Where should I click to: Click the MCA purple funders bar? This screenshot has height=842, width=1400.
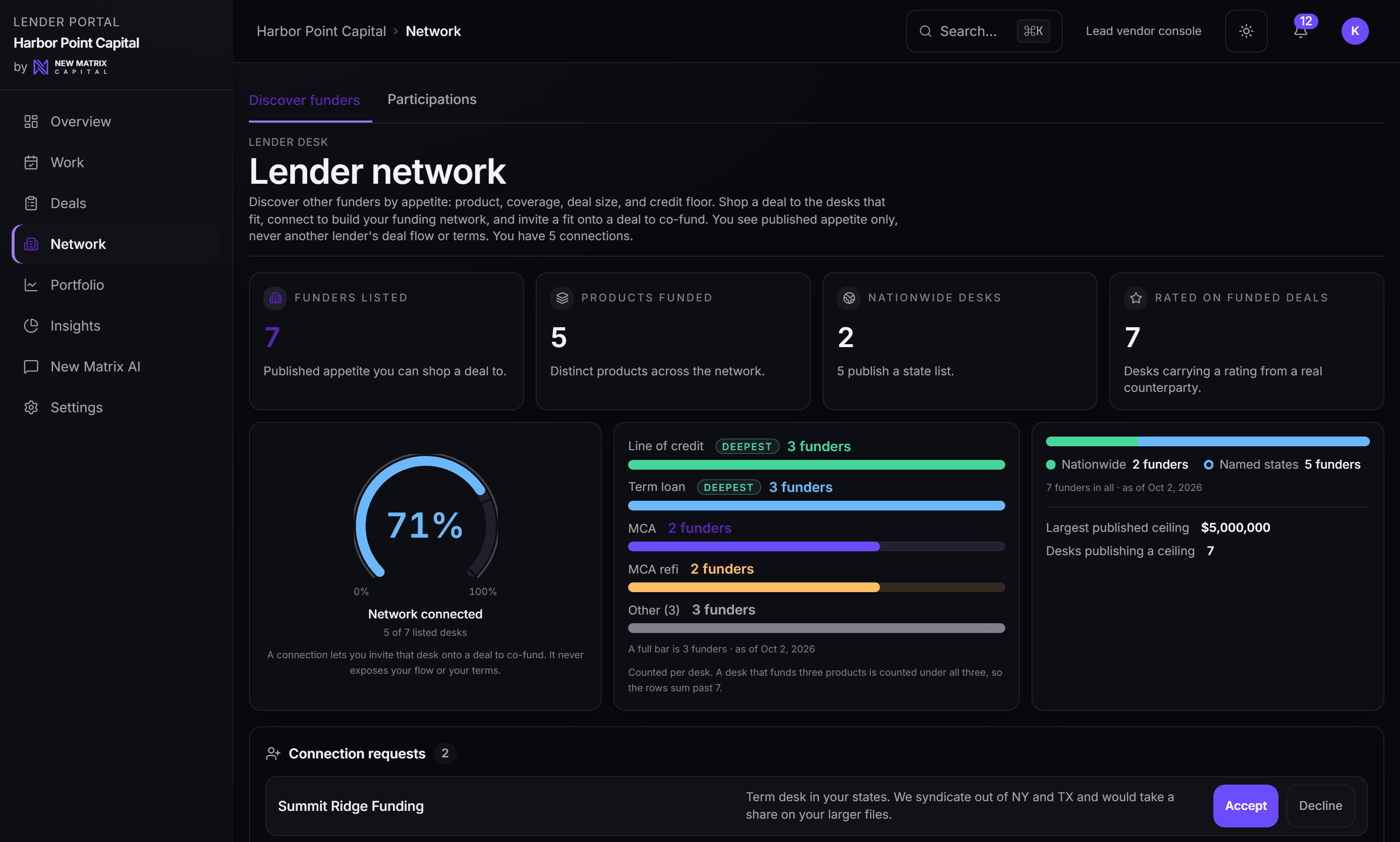pyautogui.click(x=816, y=546)
